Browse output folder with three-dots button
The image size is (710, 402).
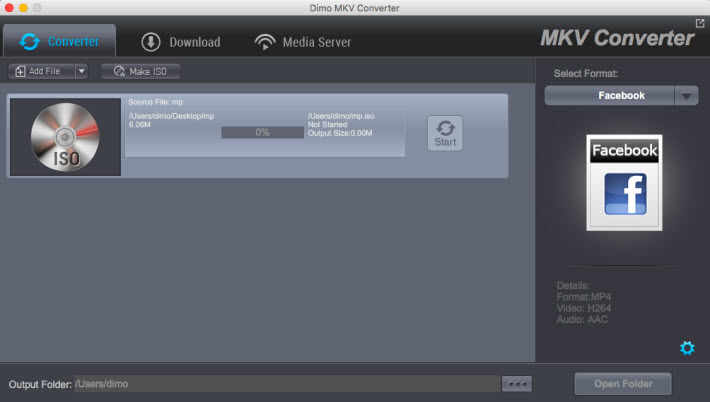[x=517, y=384]
